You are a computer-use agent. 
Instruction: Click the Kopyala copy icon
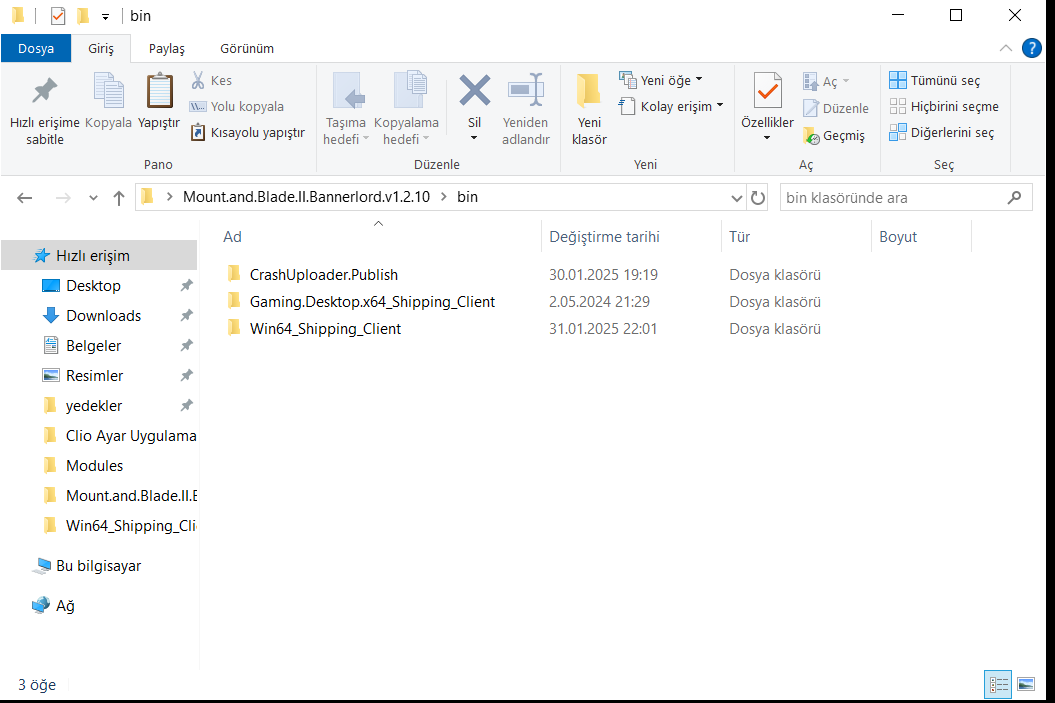tap(108, 91)
